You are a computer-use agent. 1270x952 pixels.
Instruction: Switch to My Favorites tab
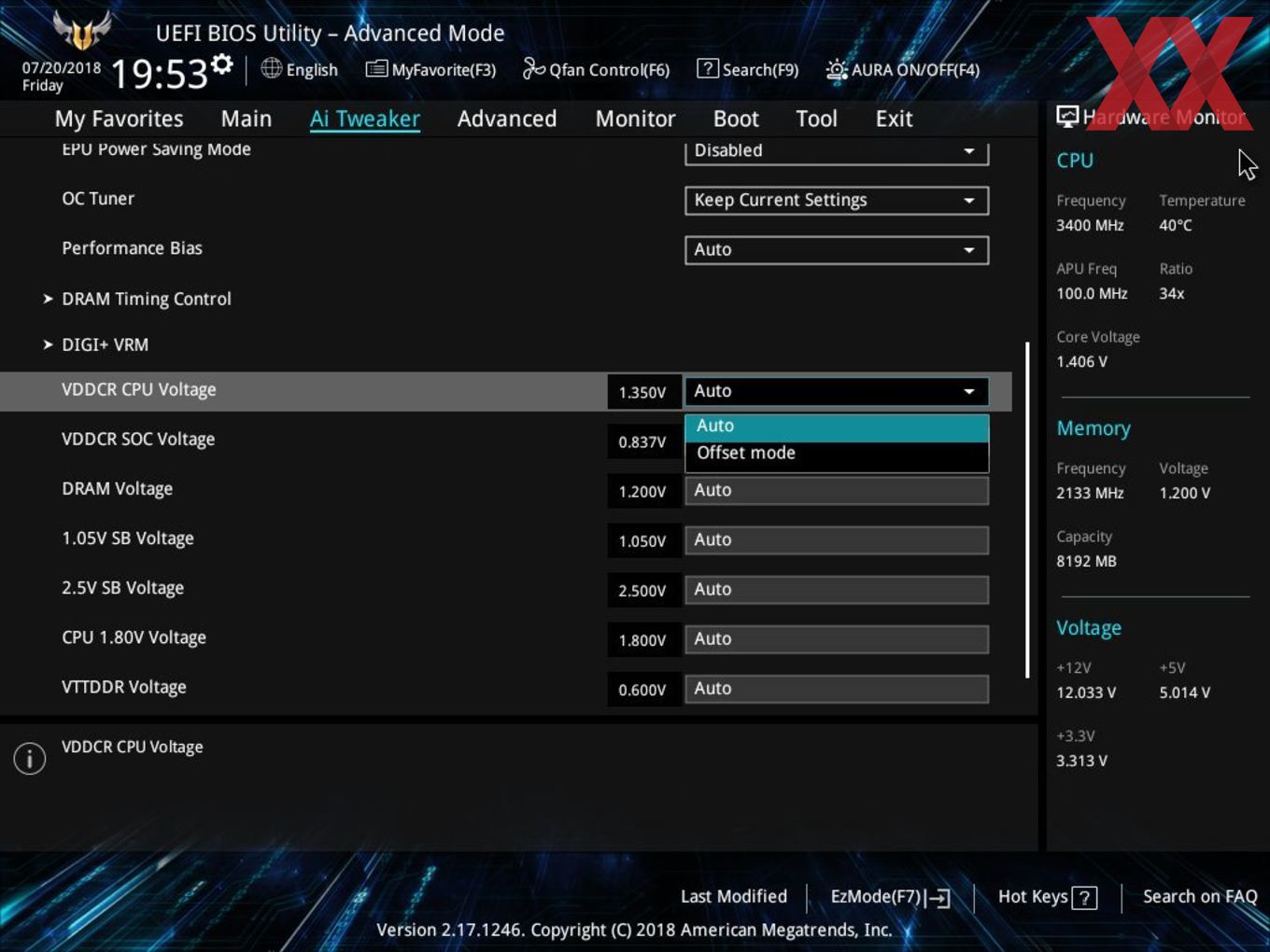click(x=119, y=119)
